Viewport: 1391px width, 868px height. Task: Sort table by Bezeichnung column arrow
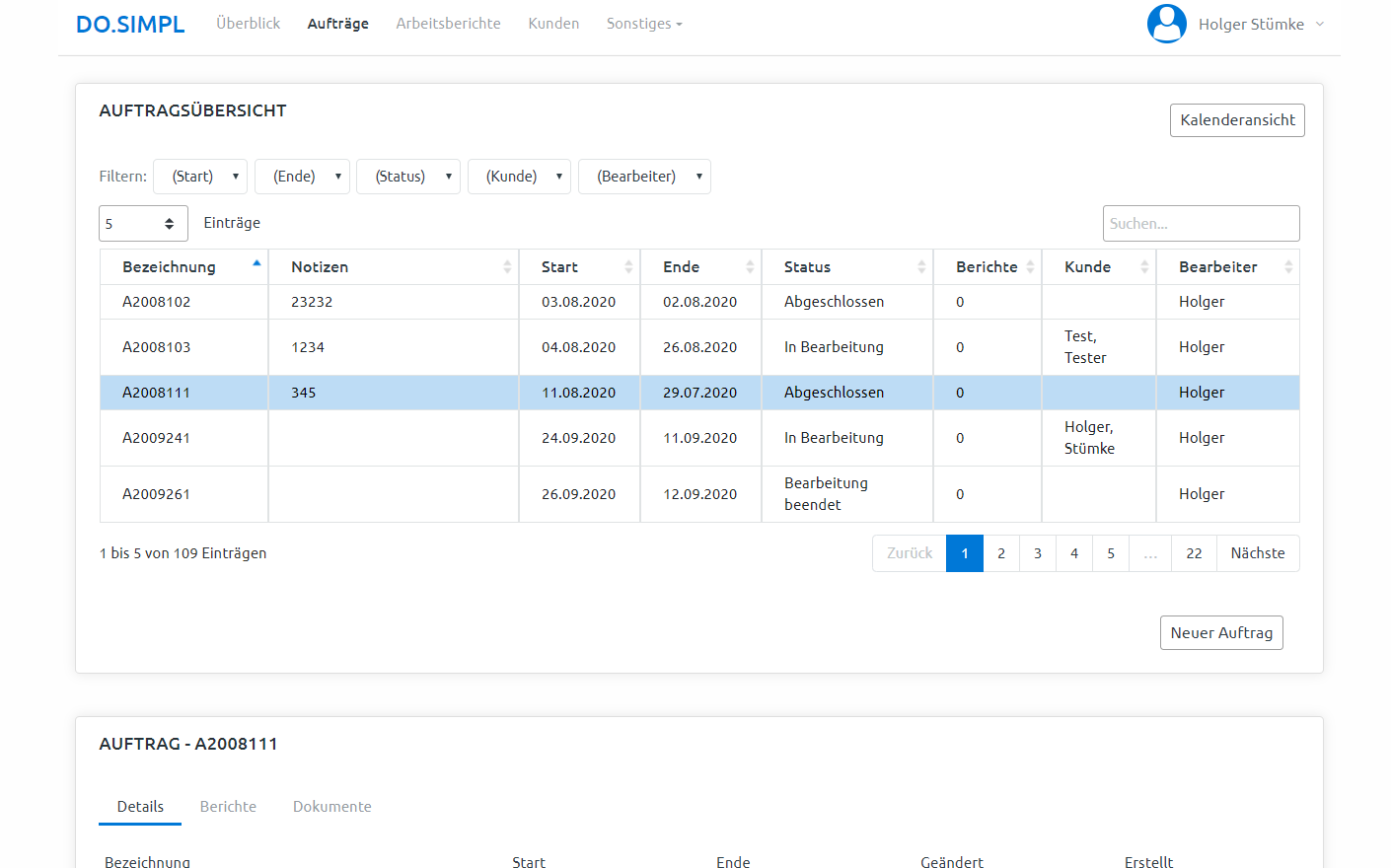pos(256,264)
